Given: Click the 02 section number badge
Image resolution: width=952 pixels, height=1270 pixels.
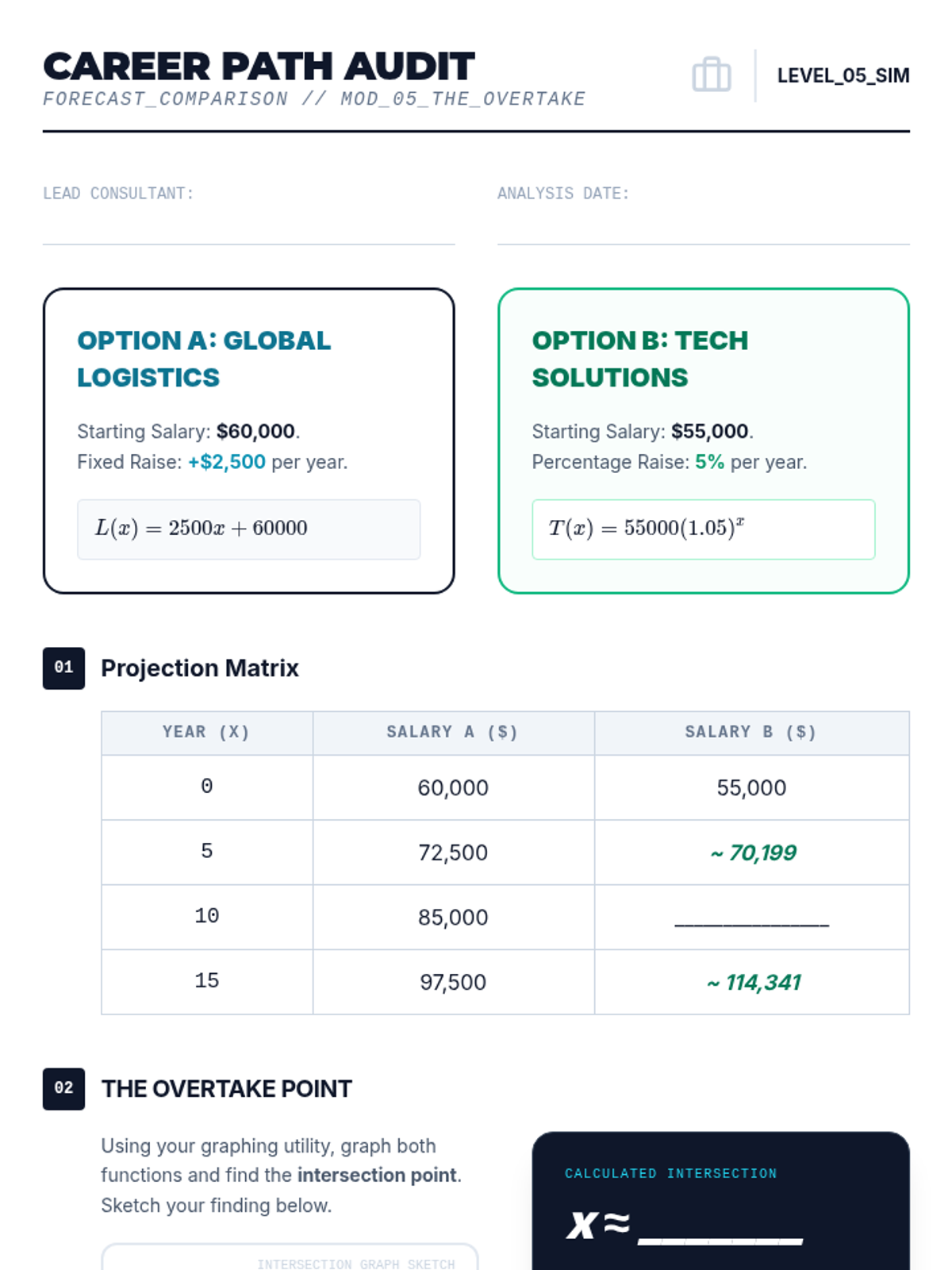Looking at the screenshot, I should point(63,1088).
